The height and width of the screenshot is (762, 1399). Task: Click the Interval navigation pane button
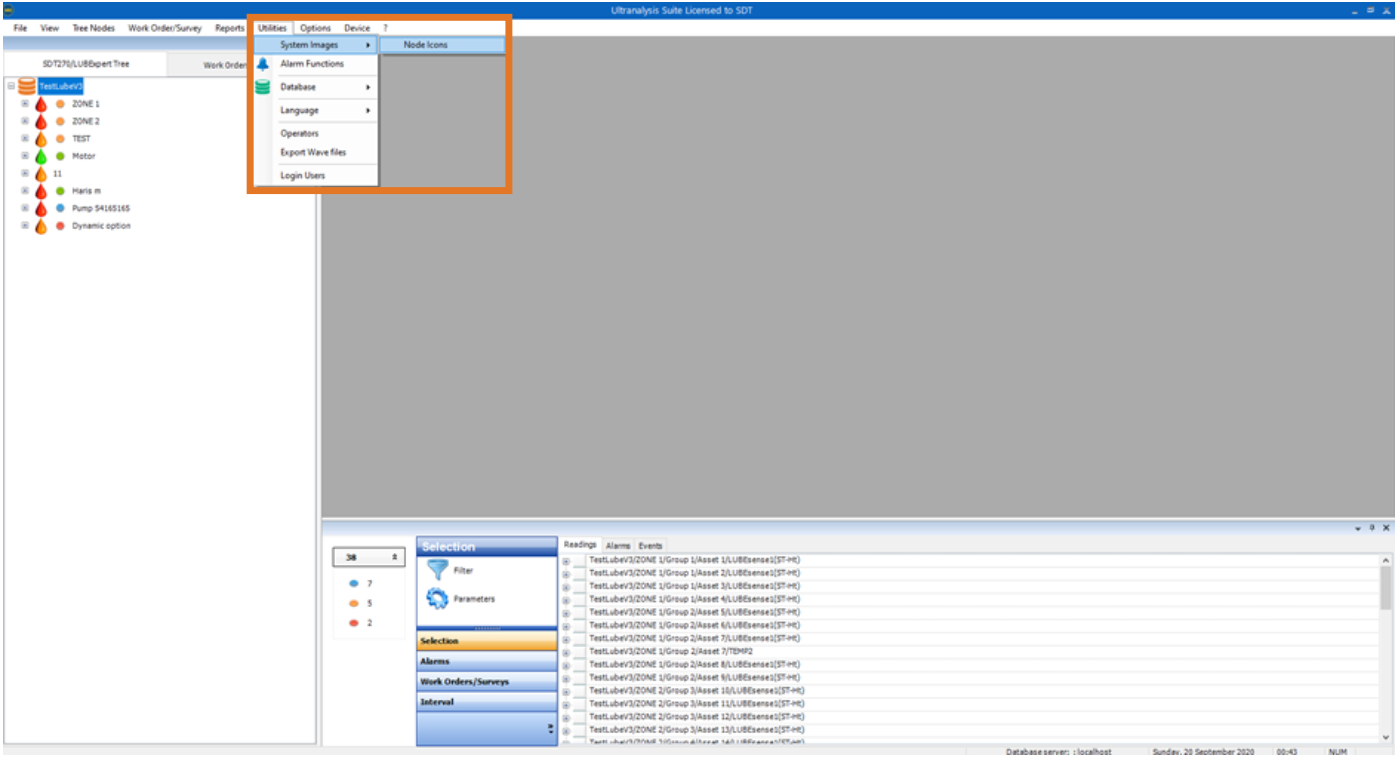(x=486, y=702)
